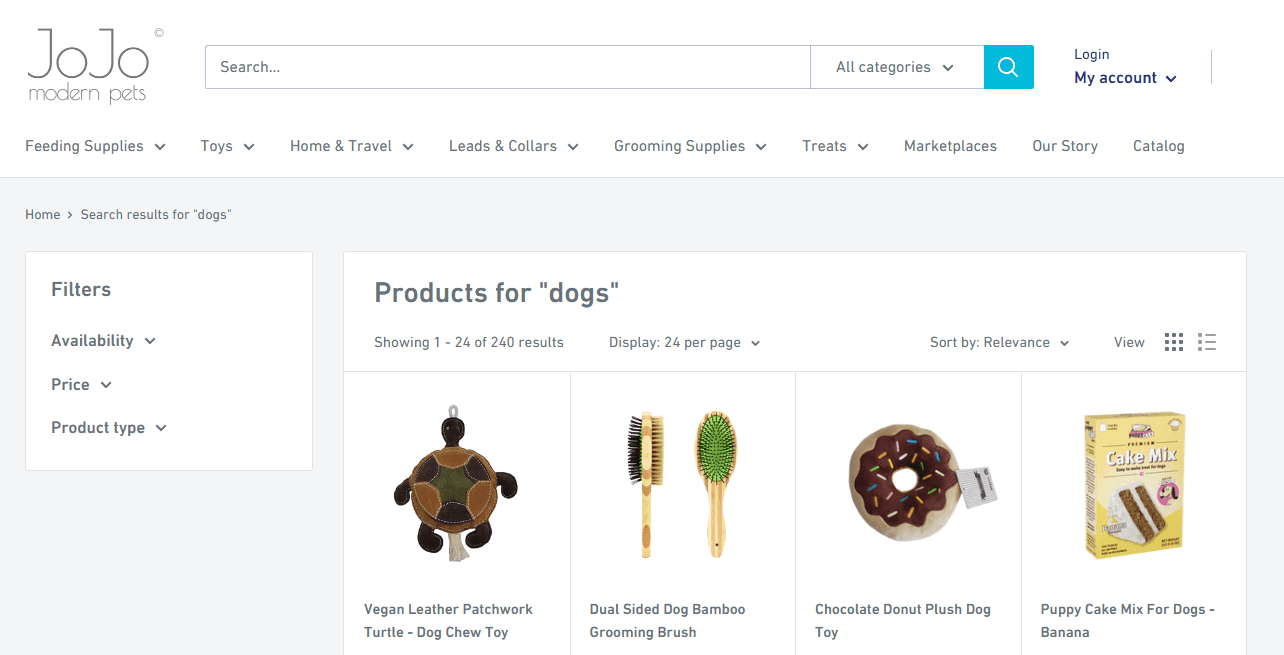The height and width of the screenshot is (655, 1284).
Task: Expand the All categories dropdown
Action: tap(897, 66)
